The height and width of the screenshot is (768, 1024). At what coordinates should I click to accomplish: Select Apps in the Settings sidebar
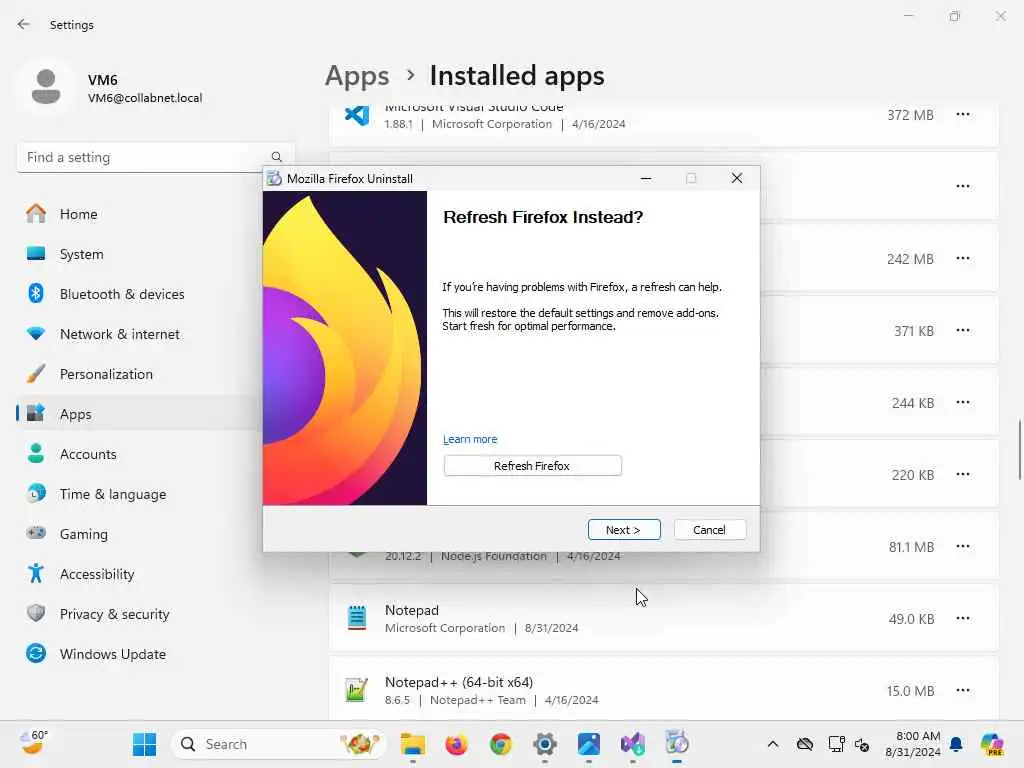[x=140, y=414]
